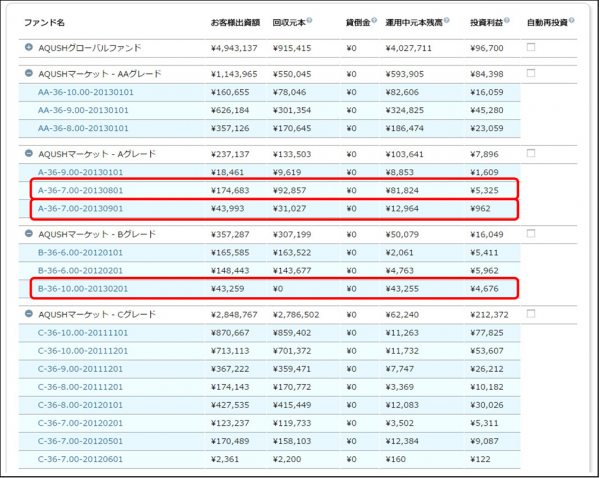
Task: Open fund C-36-10.00-20111101
Action: click(x=83, y=333)
